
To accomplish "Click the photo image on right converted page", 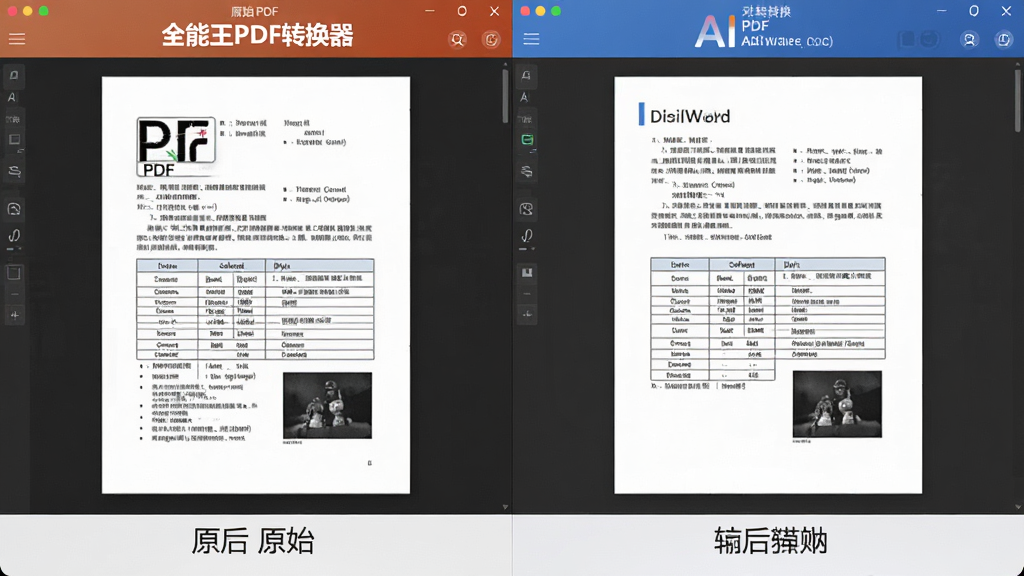I will (837, 404).
